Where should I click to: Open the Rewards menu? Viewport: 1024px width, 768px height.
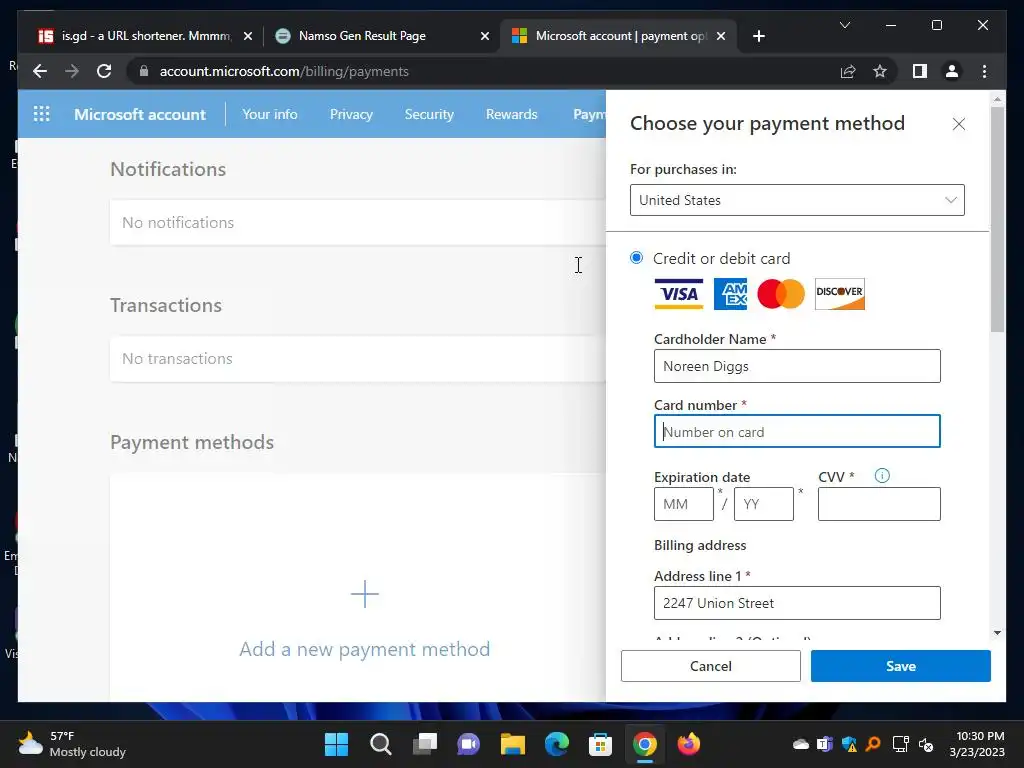point(511,114)
